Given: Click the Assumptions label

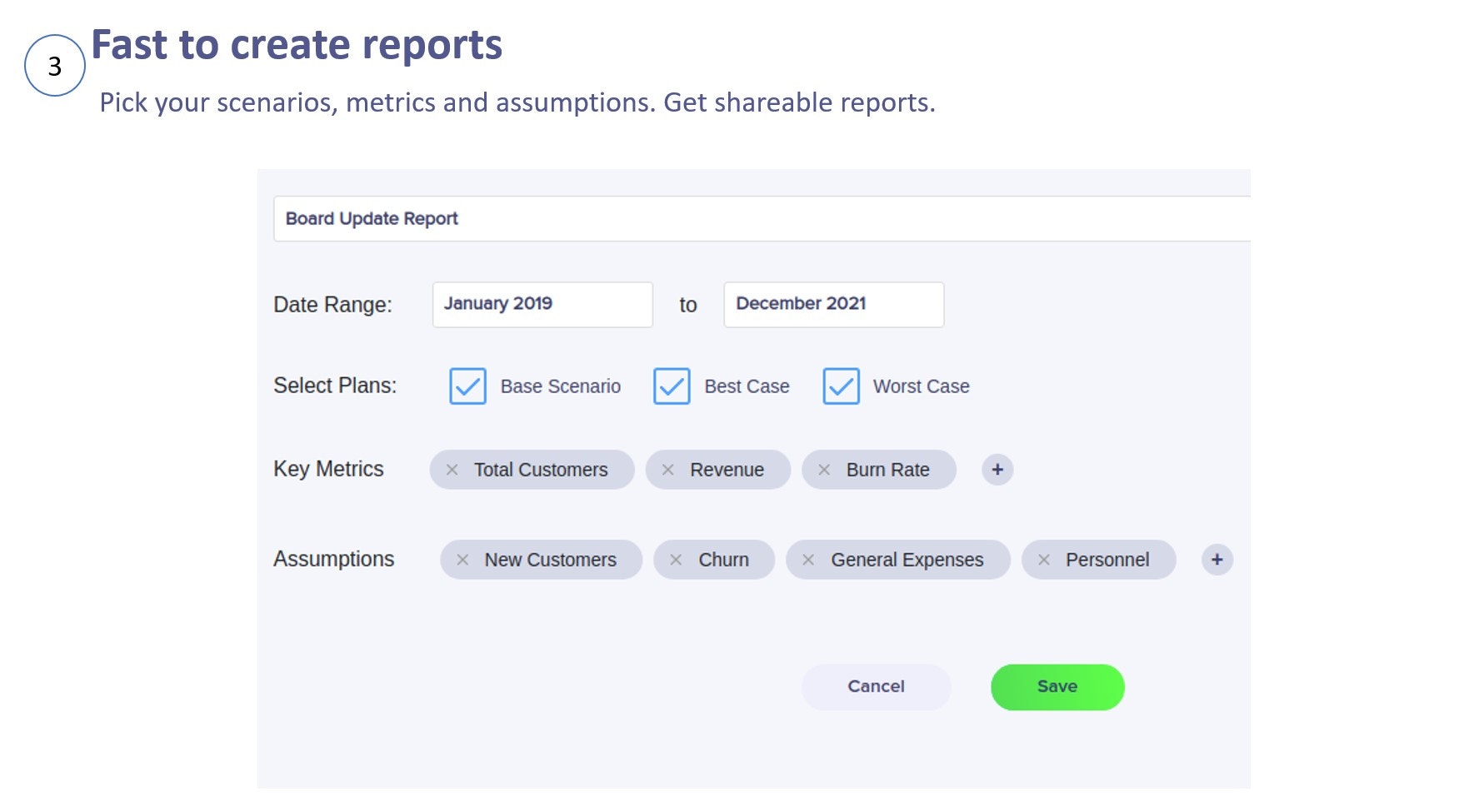Looking at the screenshot, I should tap(333, 559).
